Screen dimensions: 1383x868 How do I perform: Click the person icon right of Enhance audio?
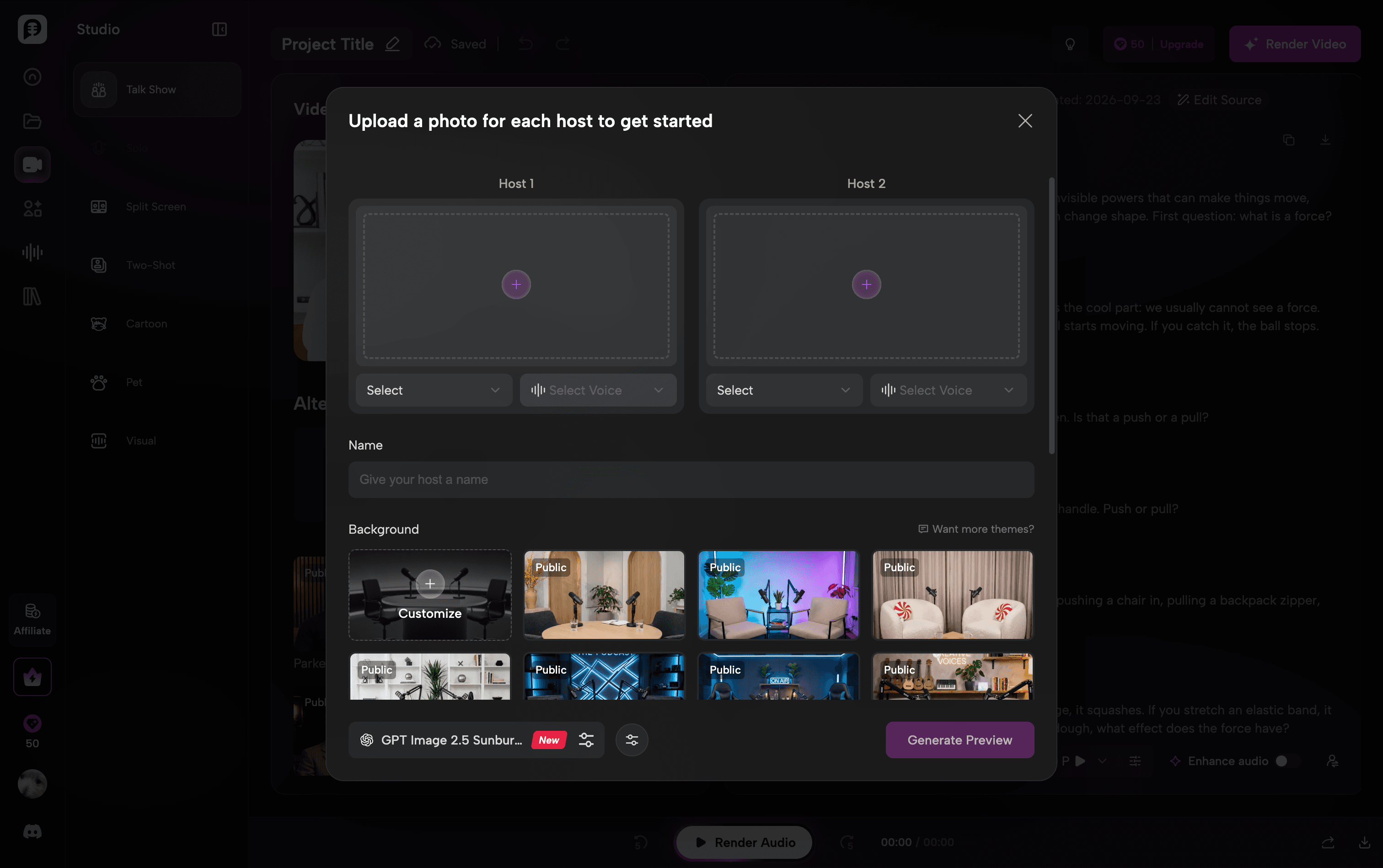coord(1333,761)
